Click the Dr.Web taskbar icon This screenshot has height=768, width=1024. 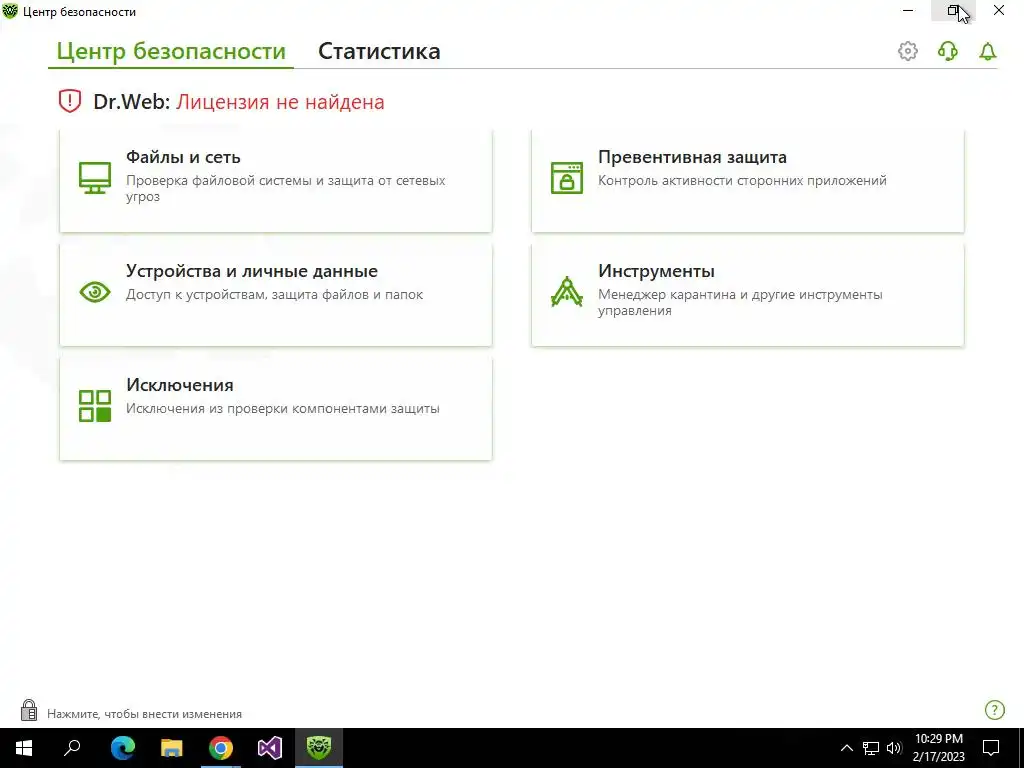pos(319,748)
